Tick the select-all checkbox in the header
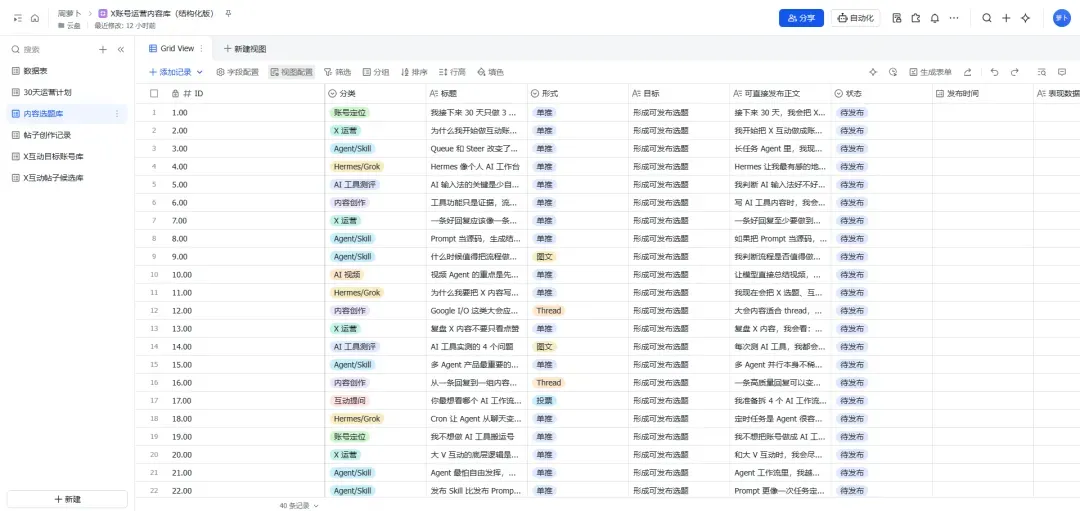The image size is (1080, 511). [154, 93]
